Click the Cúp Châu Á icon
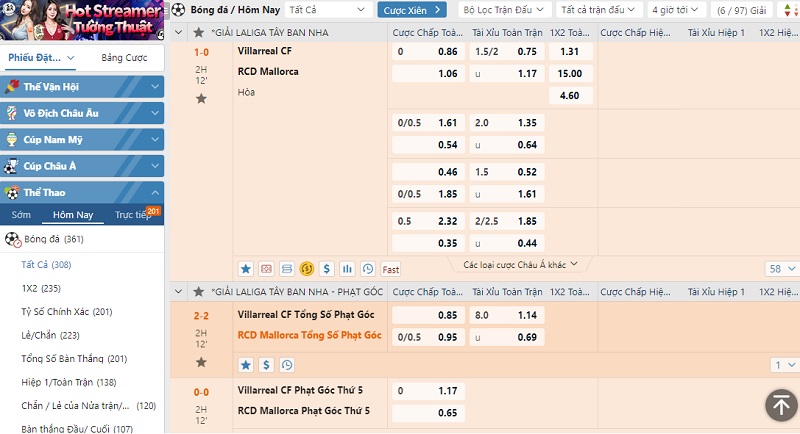This screenshot has width=800, height=434. 12,166
